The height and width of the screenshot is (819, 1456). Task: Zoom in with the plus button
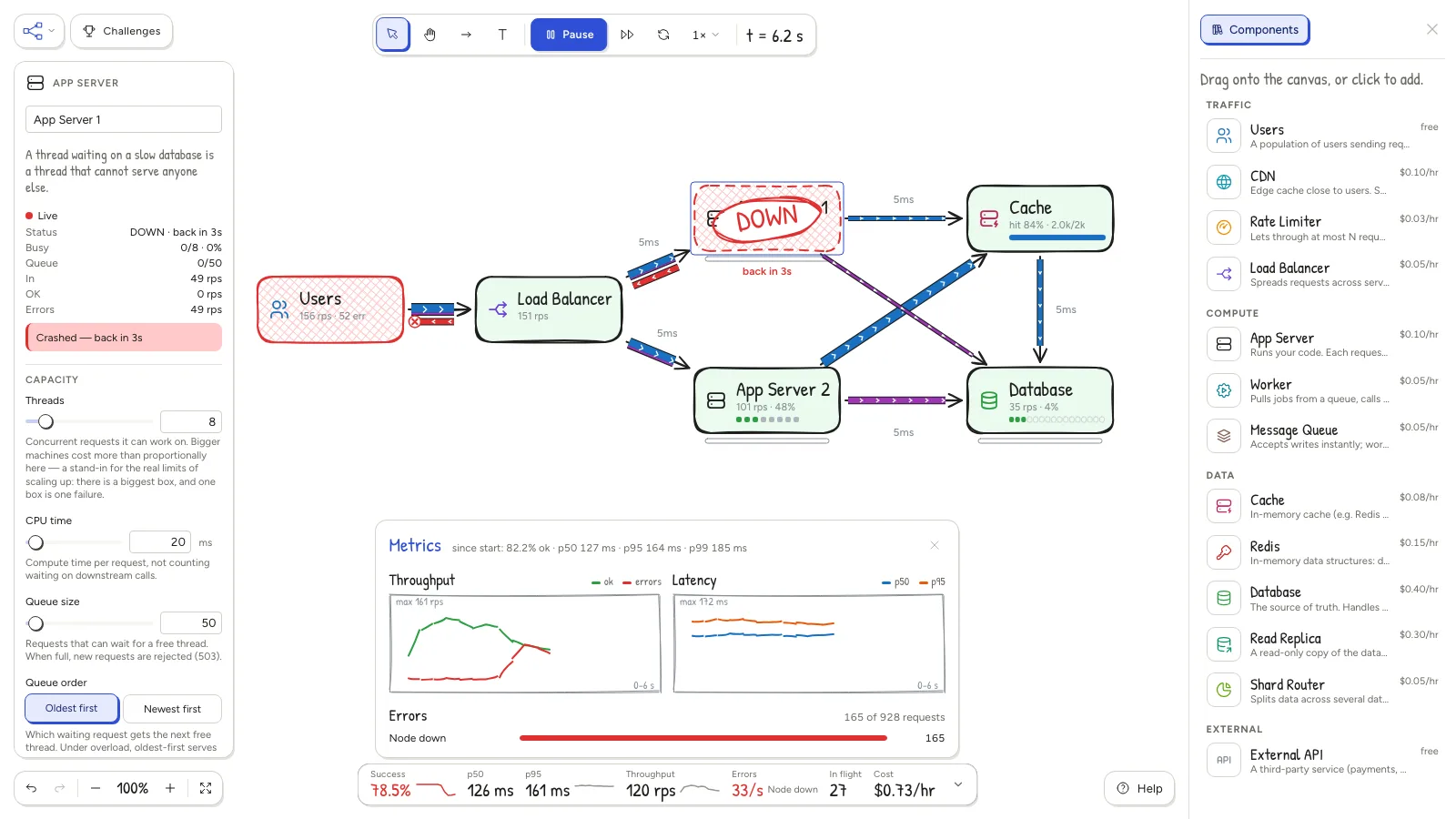[170, 788]
